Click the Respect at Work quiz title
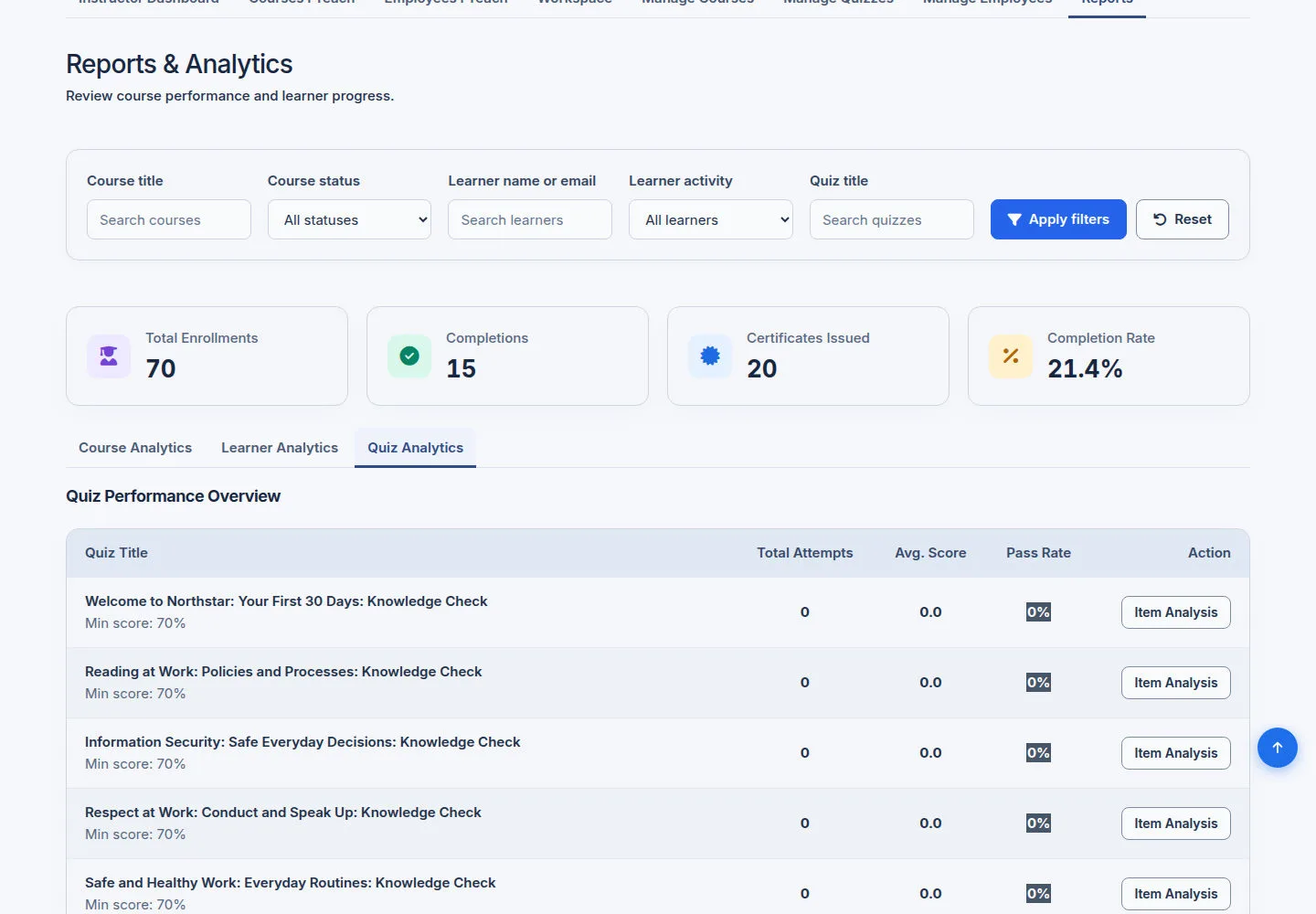This screenshot has height=914, width=1316. point(283,813)
